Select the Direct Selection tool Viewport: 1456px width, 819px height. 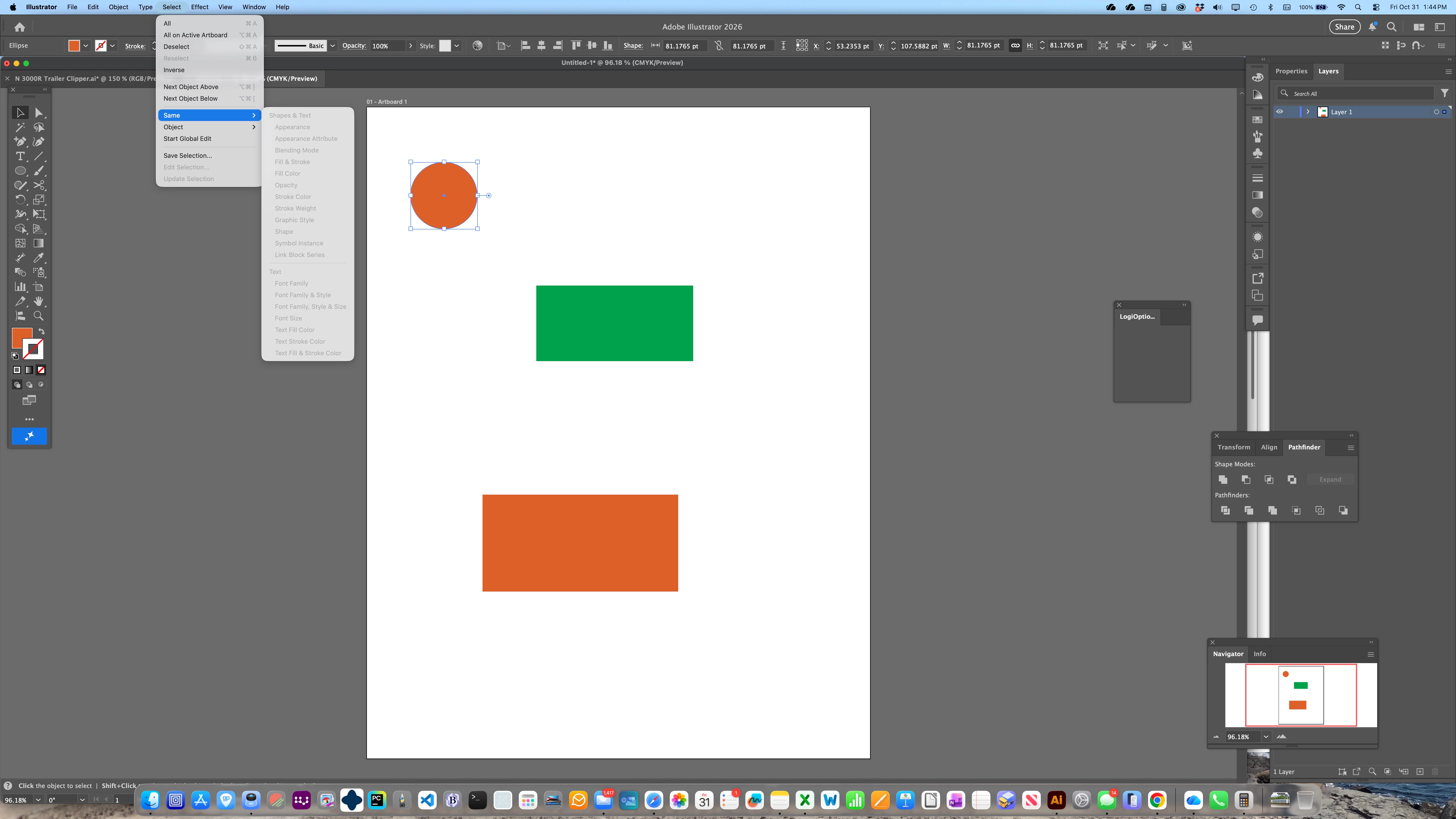tap(38, 113)
